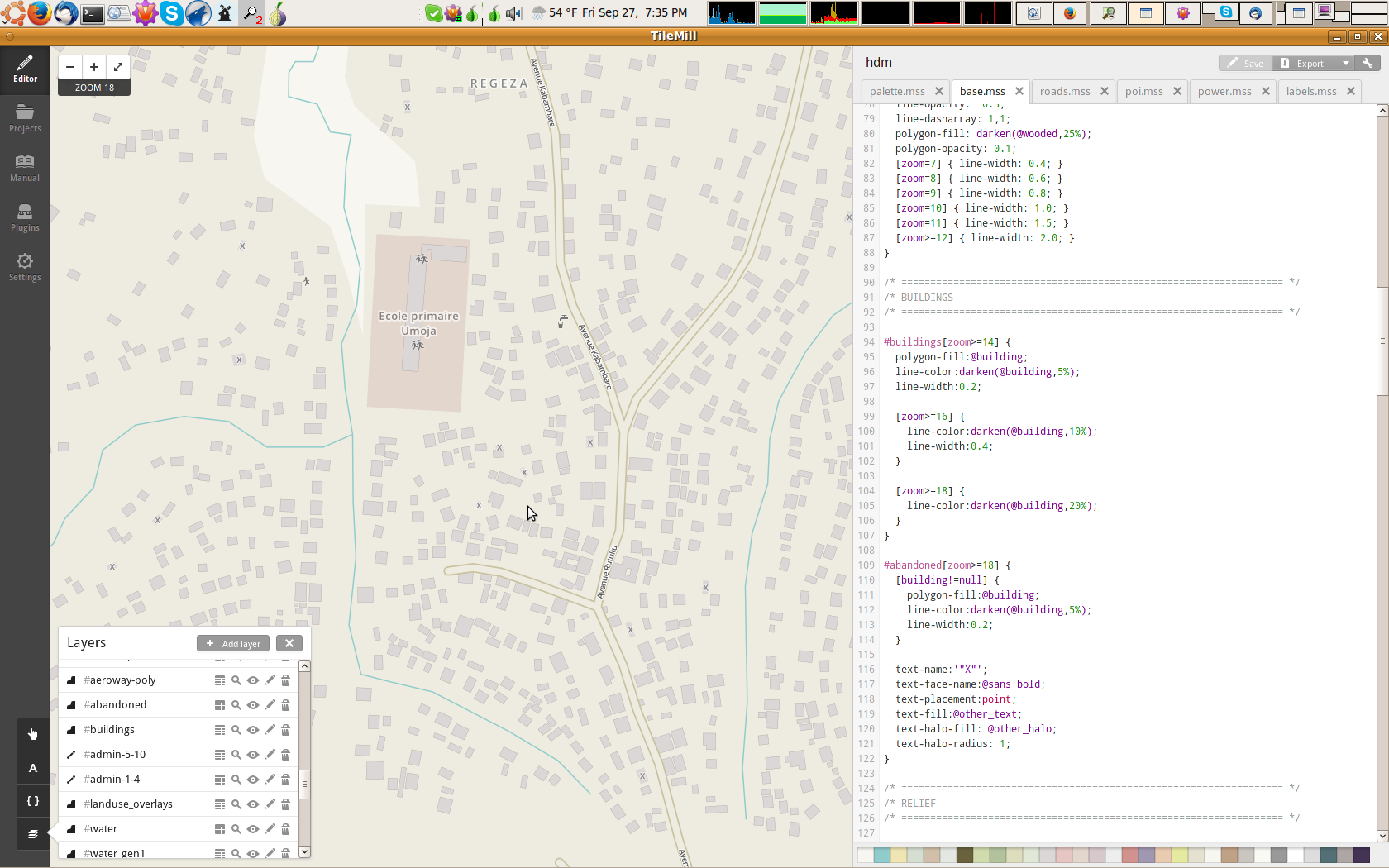Click the Add layer button
The image size is (1389, 868).
[x=233, y=643]
